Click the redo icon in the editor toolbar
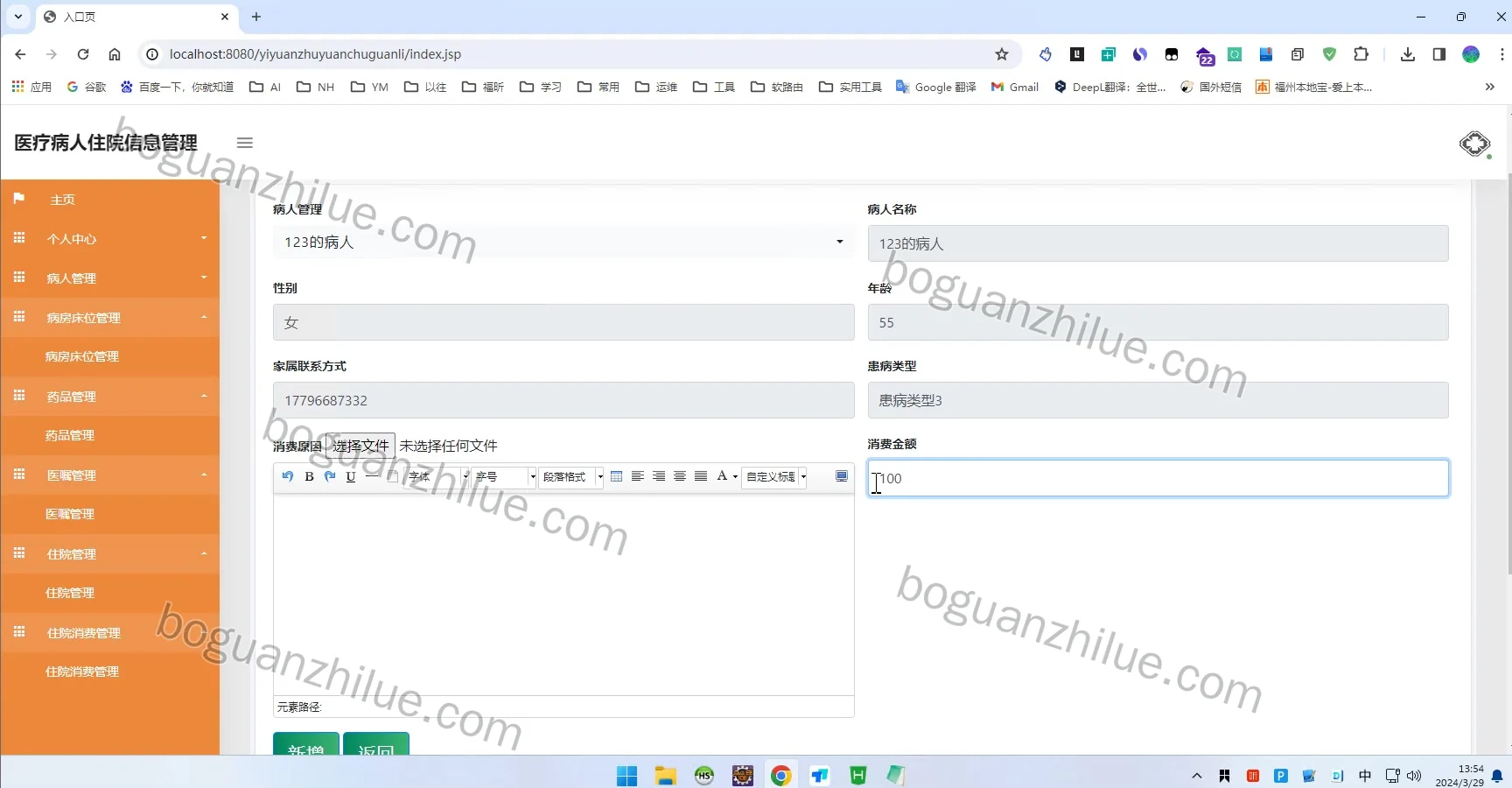The height and width of the screenshot is (788, 1512). pyautogui.click(x=330, y=476)
